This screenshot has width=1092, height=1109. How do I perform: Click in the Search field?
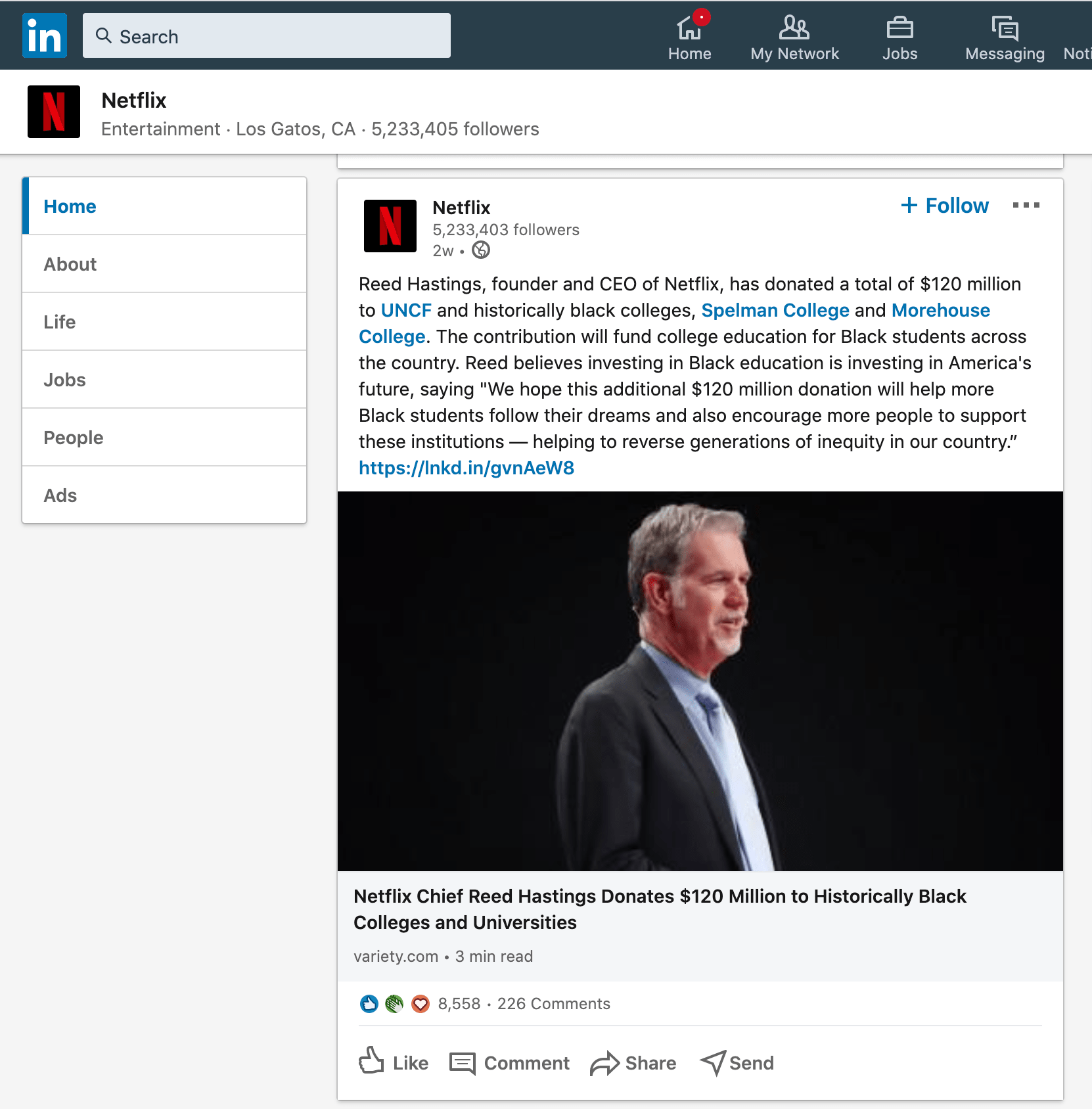pos(267,35)
